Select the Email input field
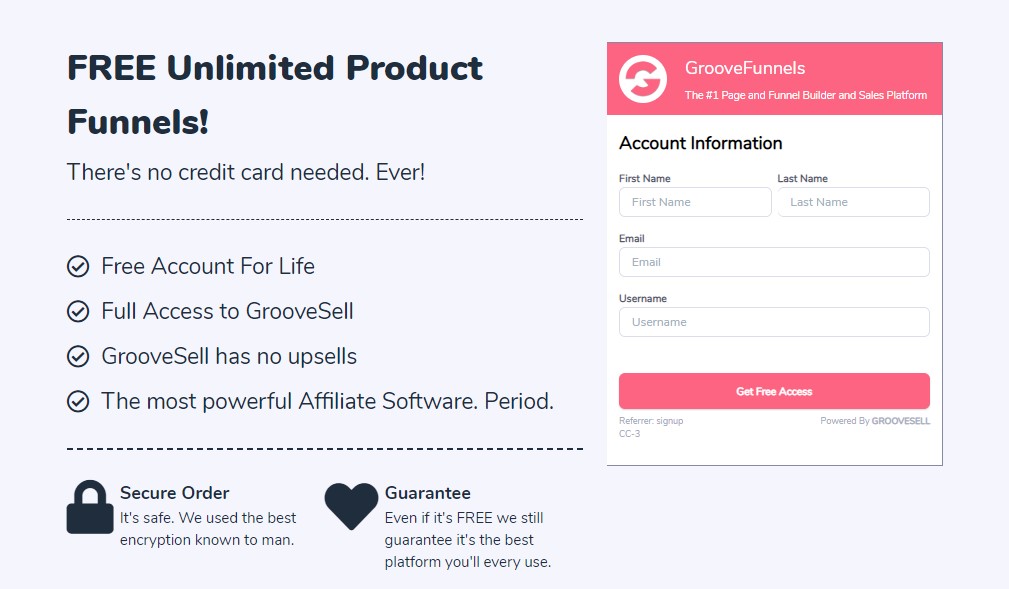 tap(774, 262)
